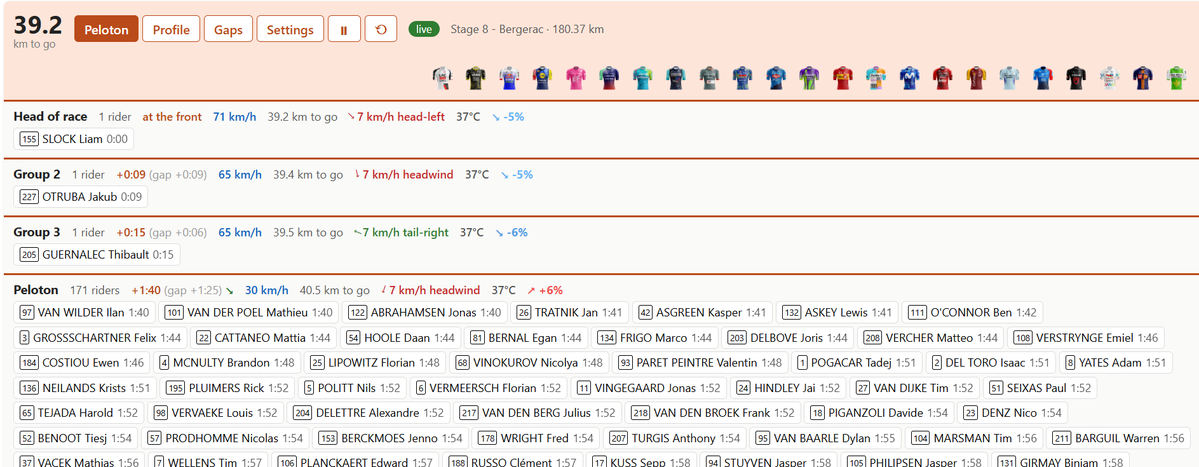The width and height of the screenshot is (1199, 467).
Task: Select the orange, pink and white patchwork jersey
Action: tap(876, 77)
